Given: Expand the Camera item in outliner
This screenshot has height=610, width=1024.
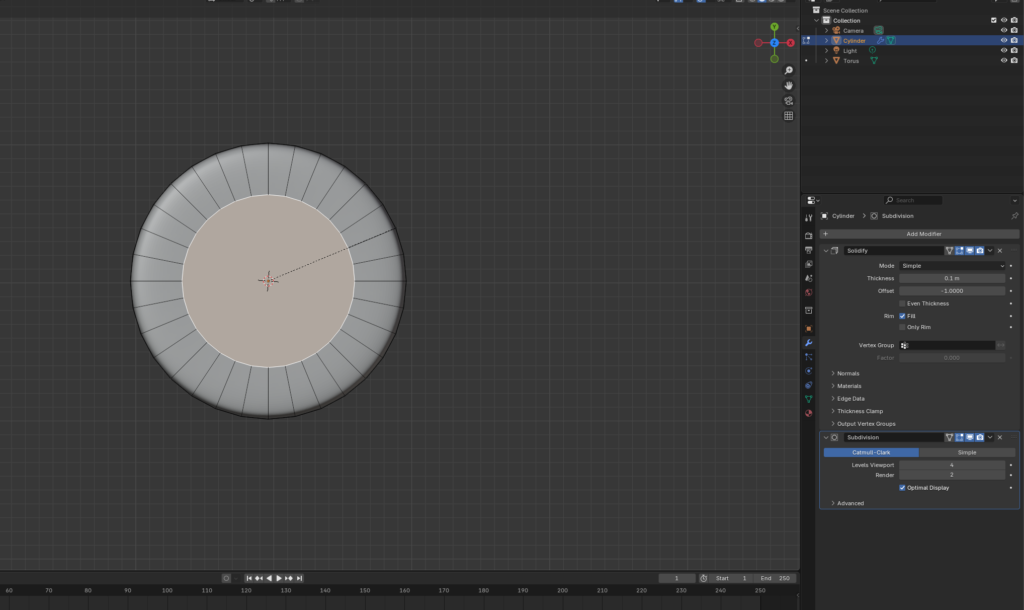Looking at the screenshot, I should tap(826, 30).
